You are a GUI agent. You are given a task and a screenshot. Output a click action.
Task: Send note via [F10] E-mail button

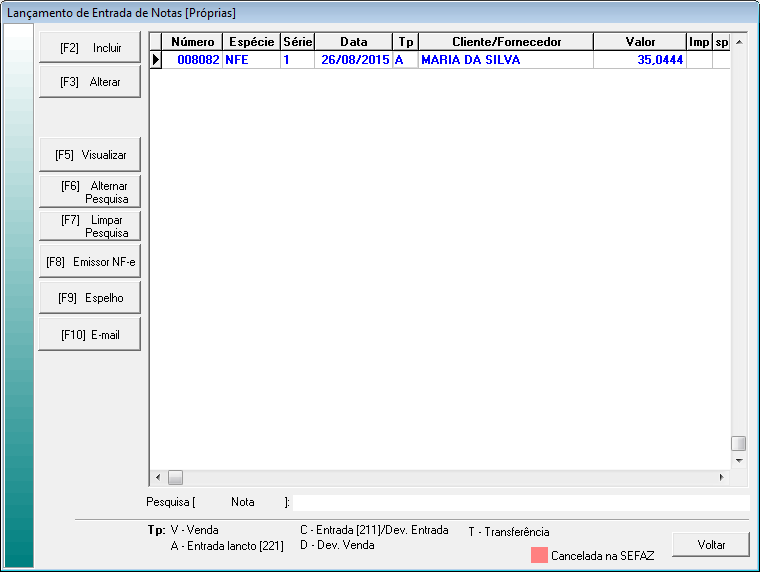pyautogui.click(x=90, y=335)
